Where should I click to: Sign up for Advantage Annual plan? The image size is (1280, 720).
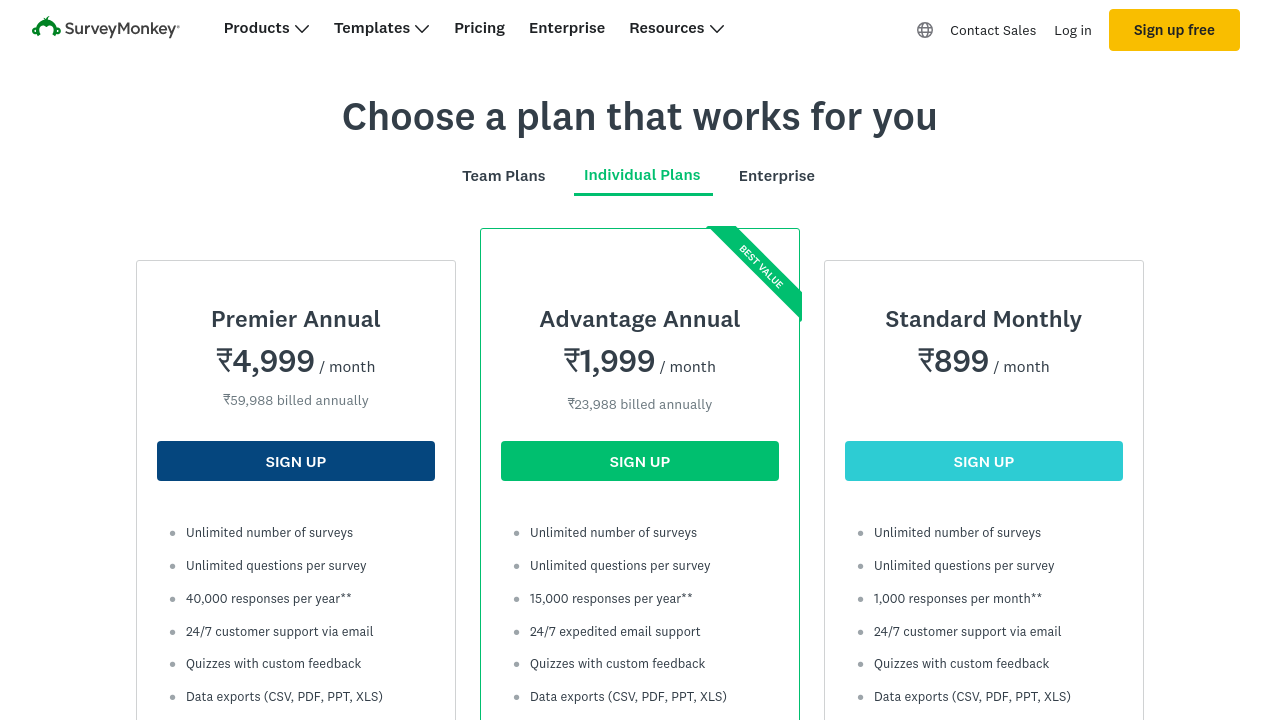tap(640, 461)
